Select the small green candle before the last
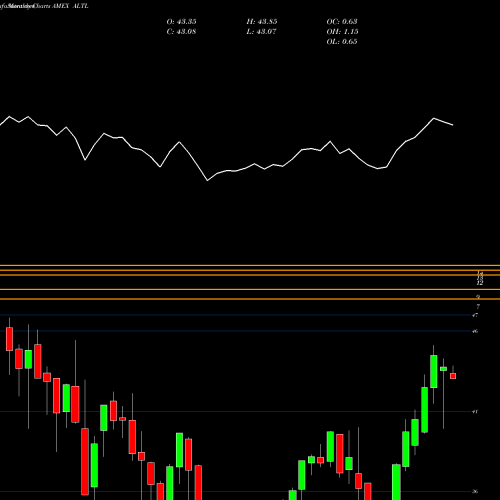The height and width of the screenshot is (500, 500). [443, 369]
